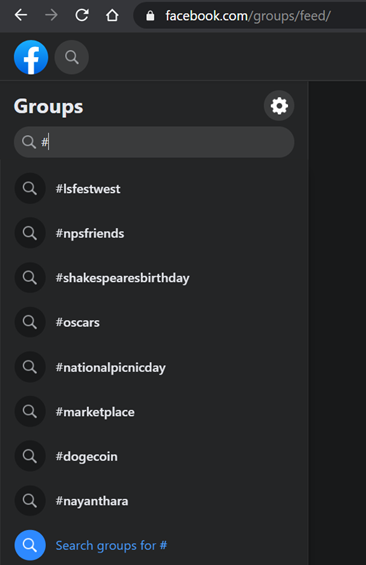Click blue search icon beside Search groups
The width and height of the screenshot is (366, 565).
30,545
